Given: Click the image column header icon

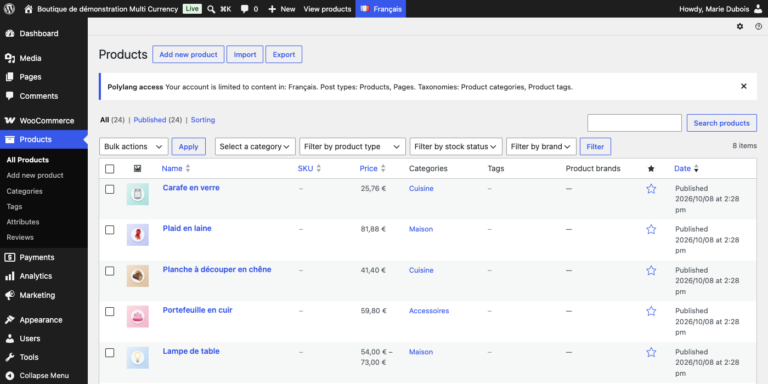Looking at the screenshot, I should (x=137, y=168).
